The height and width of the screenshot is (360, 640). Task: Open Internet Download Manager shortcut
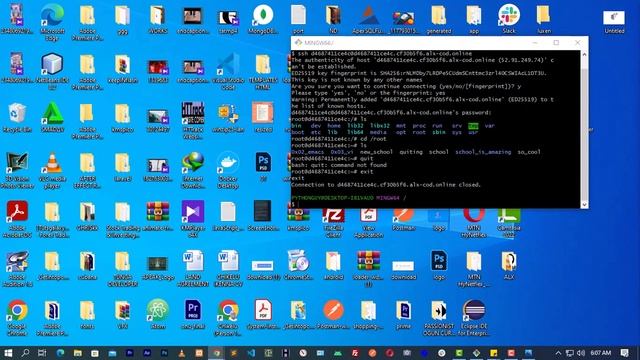point(193,169)
